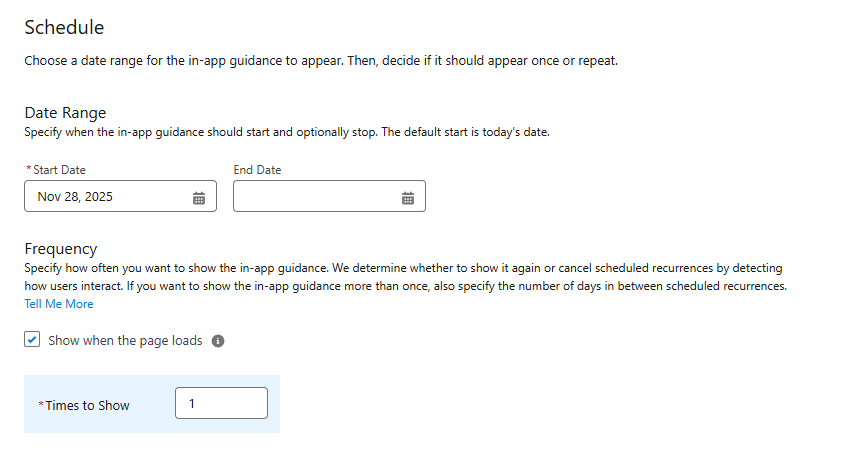Open the Tell Me More link
This screenshot has width=842, height=475.
[59, 304]
